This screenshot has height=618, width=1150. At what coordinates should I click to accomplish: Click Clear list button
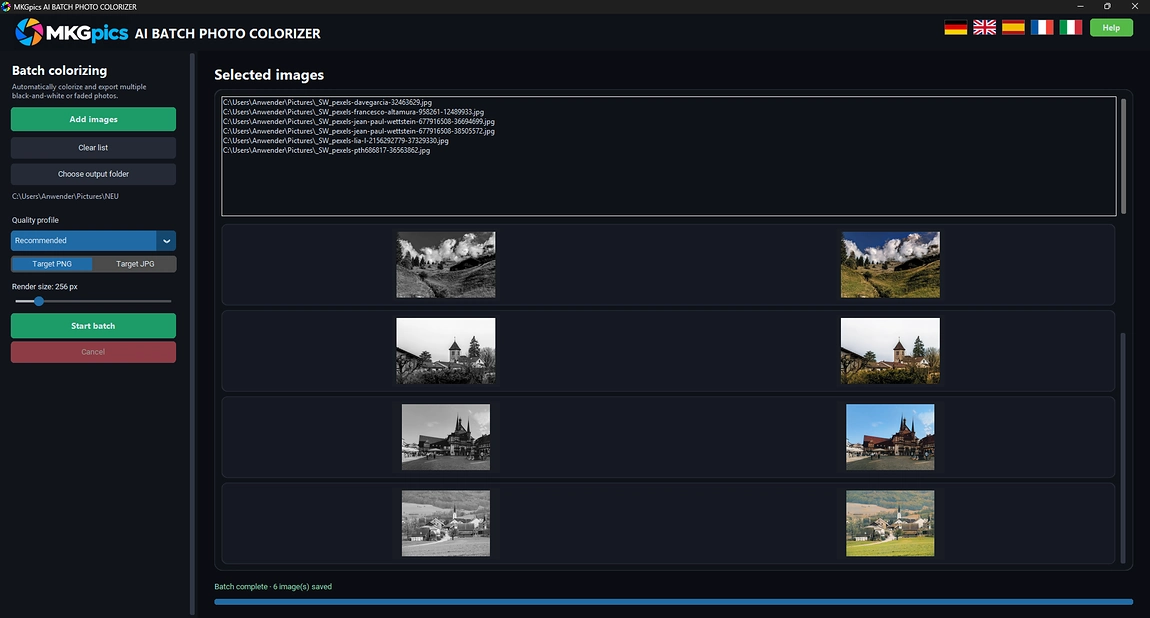point(93,148)
